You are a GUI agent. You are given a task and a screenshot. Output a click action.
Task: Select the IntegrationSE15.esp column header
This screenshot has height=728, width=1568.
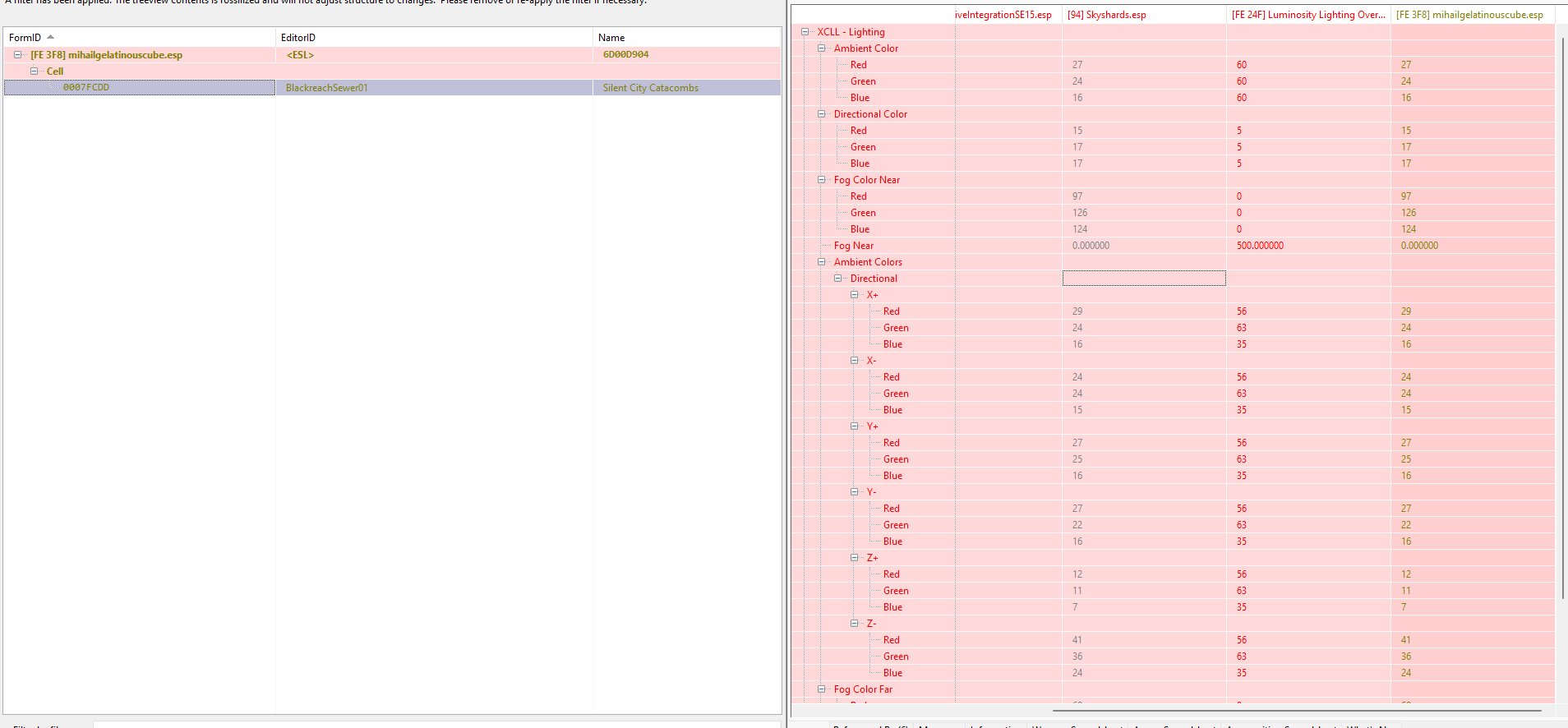(x=1008, y=15)
